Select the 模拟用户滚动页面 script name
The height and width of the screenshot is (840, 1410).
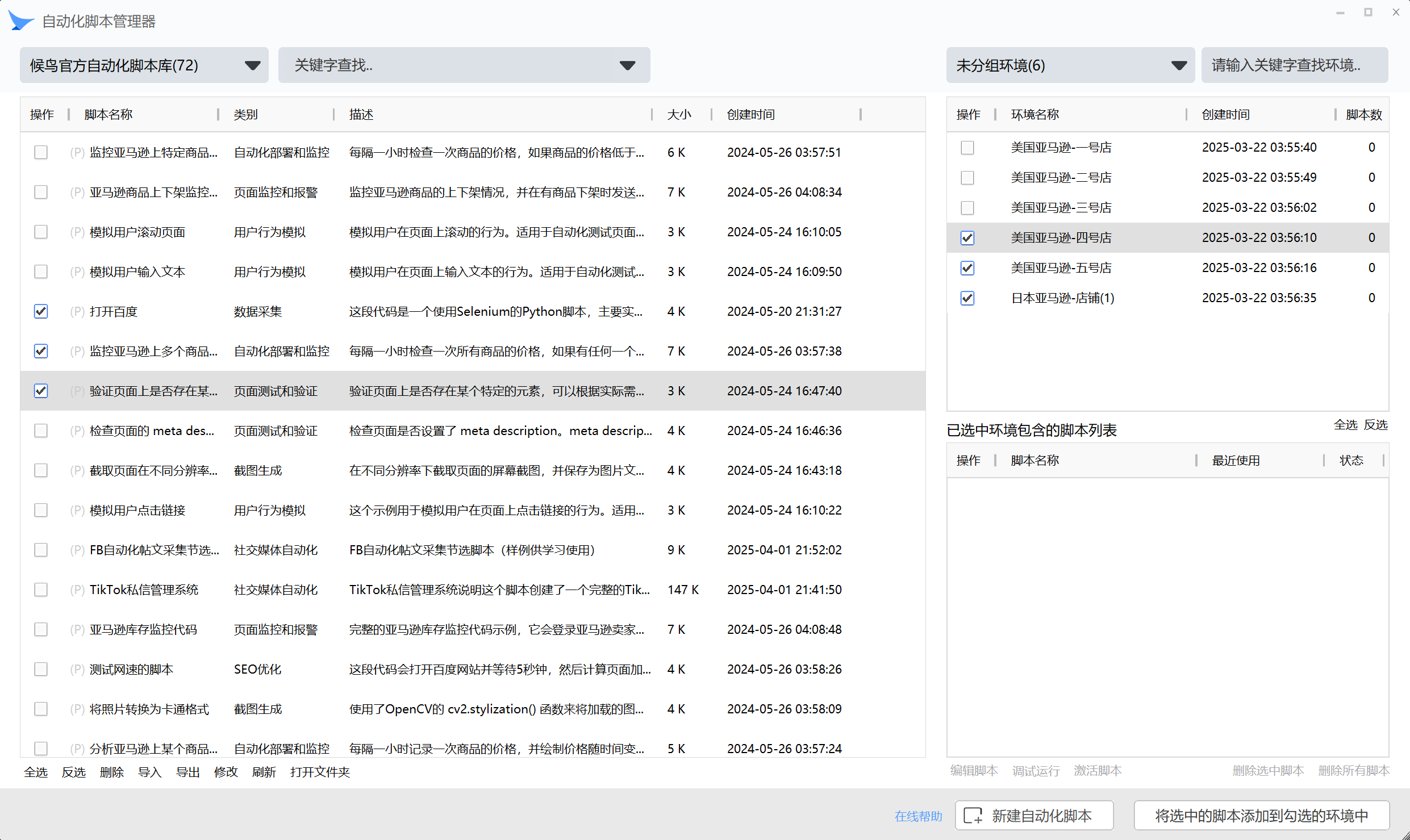click(137, 232)
